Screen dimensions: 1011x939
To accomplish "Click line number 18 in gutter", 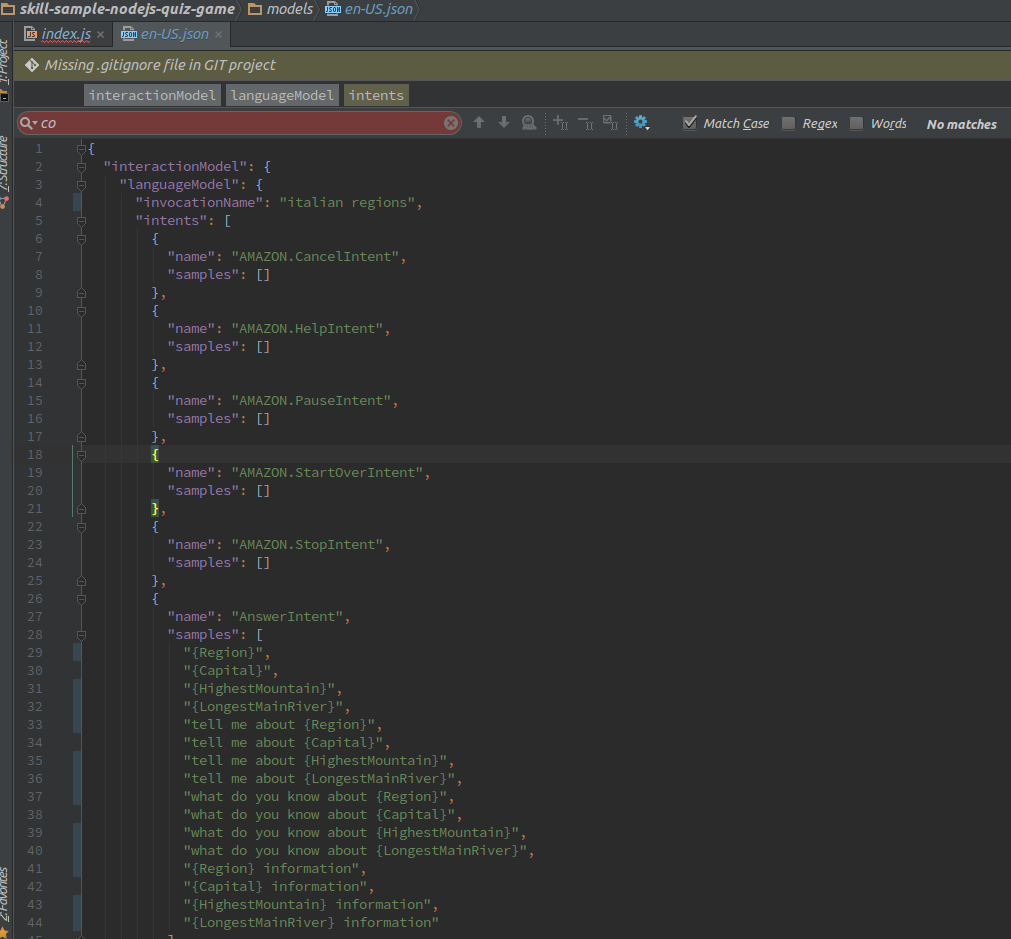I will 35,455.
